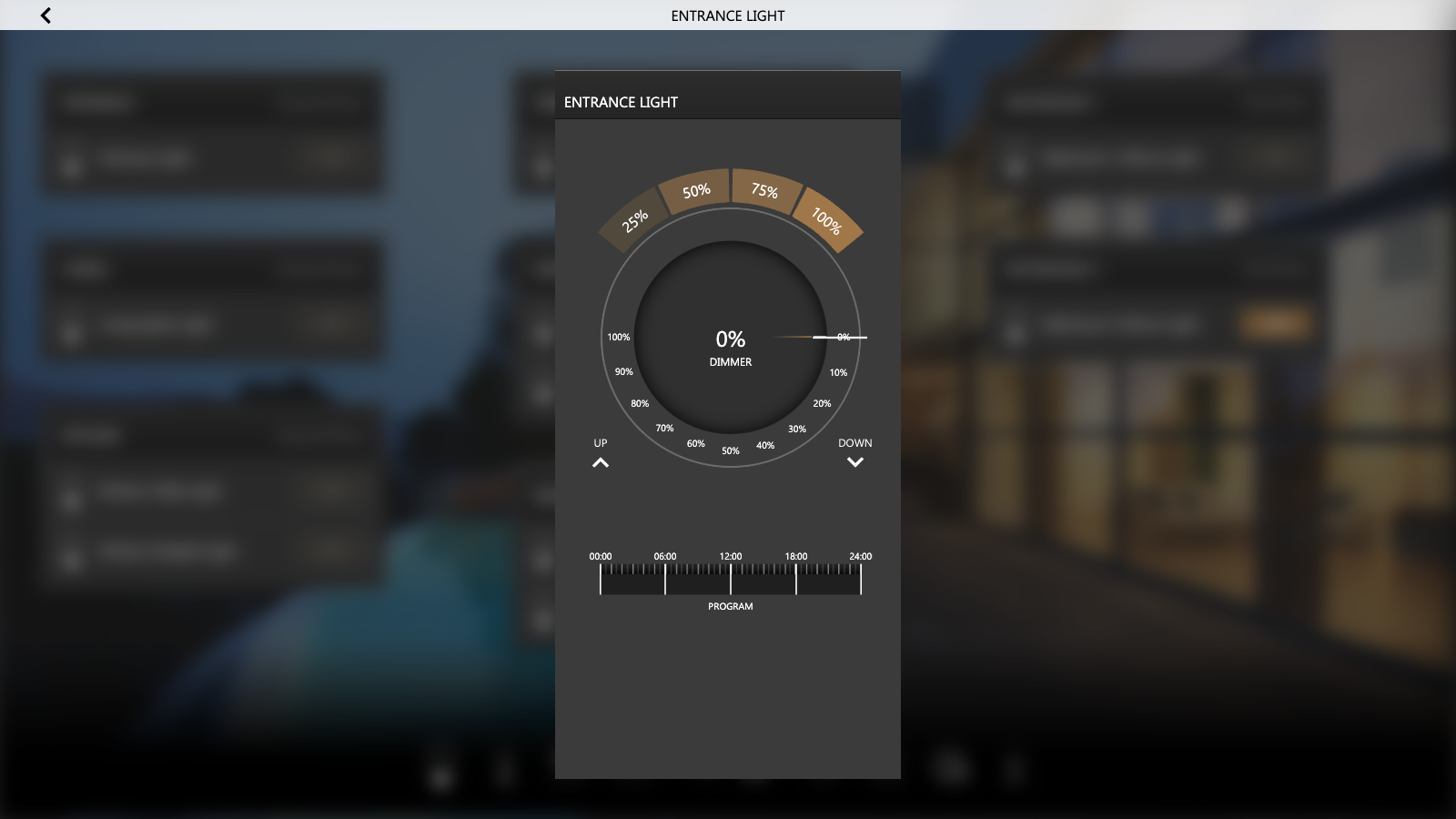Click the UP chevron arrow
Image resolution: width=1456 pixels, height=819 pixels.
click(601, 462)
